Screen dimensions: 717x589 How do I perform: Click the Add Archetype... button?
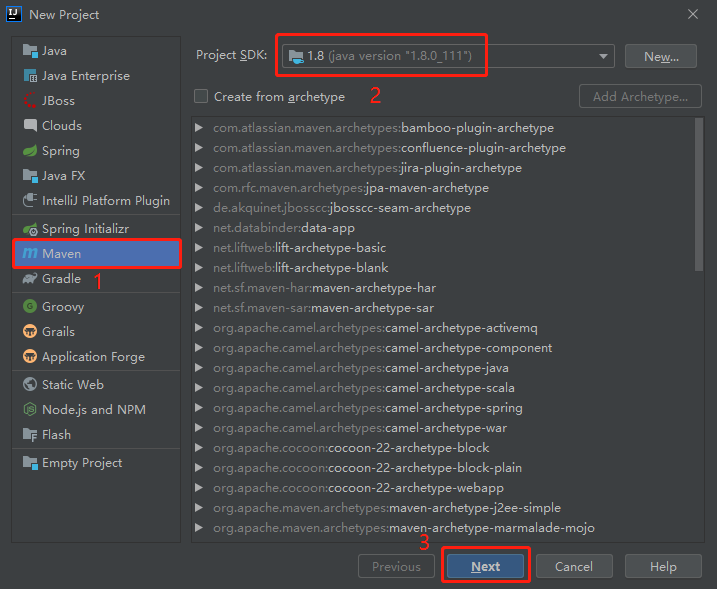pos(640,96)
